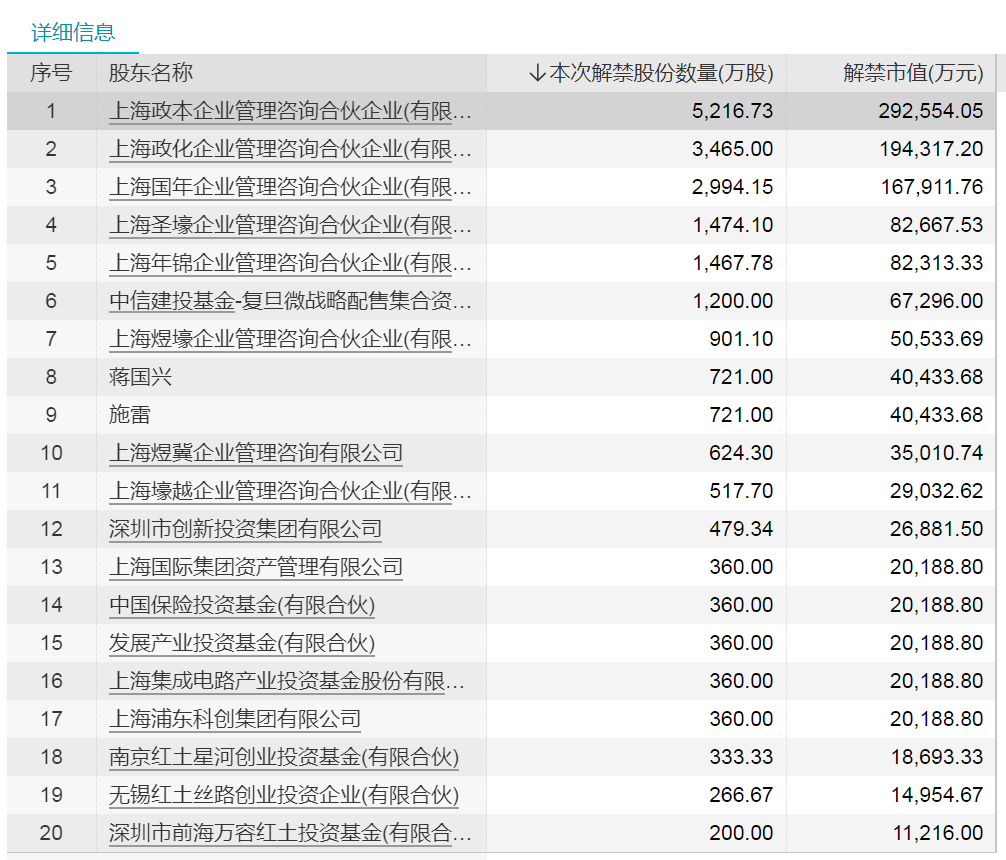Select market value 194,317.20

click(x=931, y=149)
